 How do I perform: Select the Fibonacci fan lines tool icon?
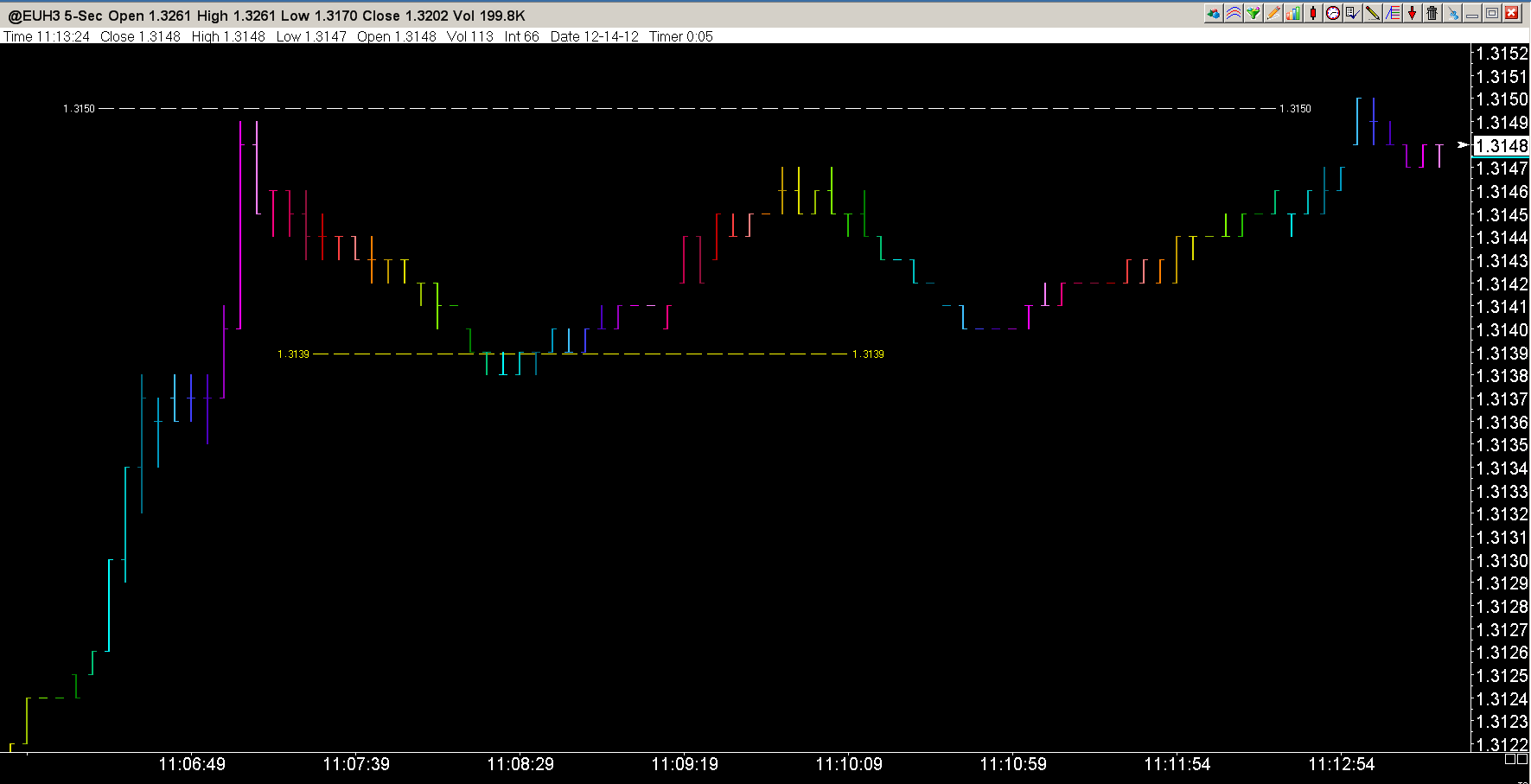click(x=1393, y=13)
